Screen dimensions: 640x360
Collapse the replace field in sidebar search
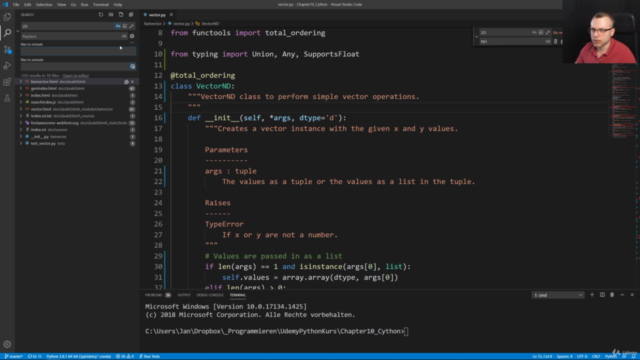(x=18, y=31)
